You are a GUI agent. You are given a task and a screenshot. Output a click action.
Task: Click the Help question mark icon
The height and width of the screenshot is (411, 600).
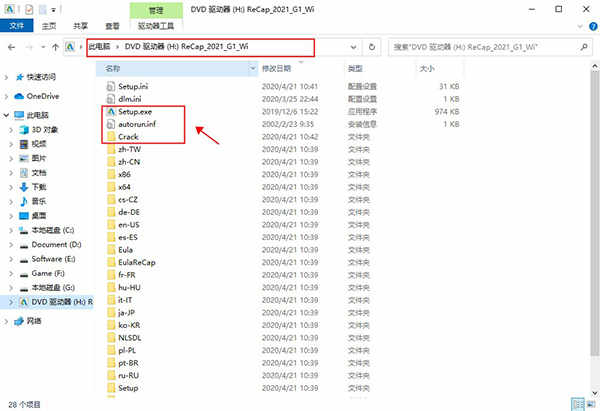593,26
